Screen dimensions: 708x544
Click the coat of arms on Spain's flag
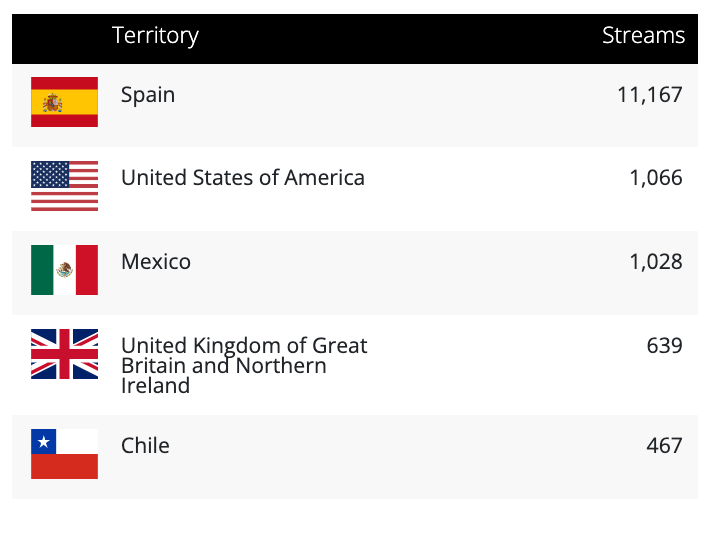click(x=53, y=102)
